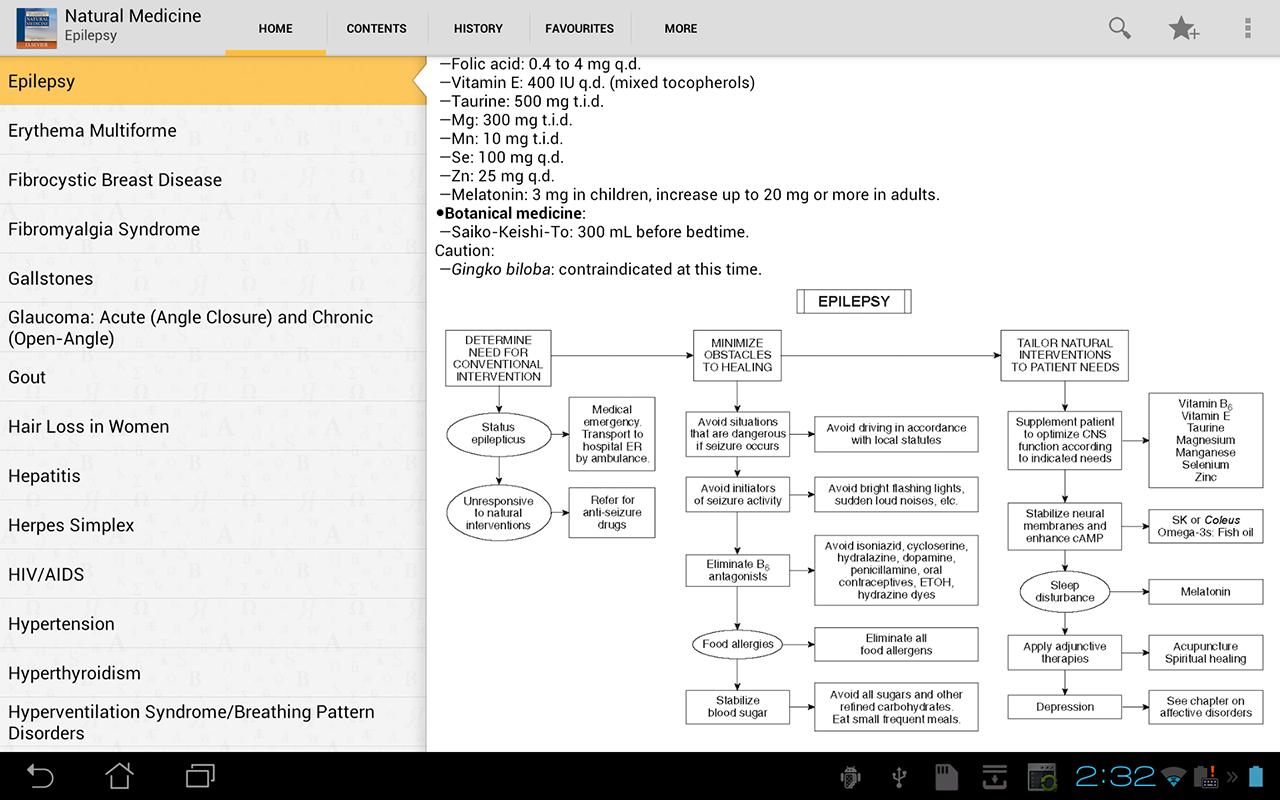Tap the screenshot saved notification icon

1042,777
